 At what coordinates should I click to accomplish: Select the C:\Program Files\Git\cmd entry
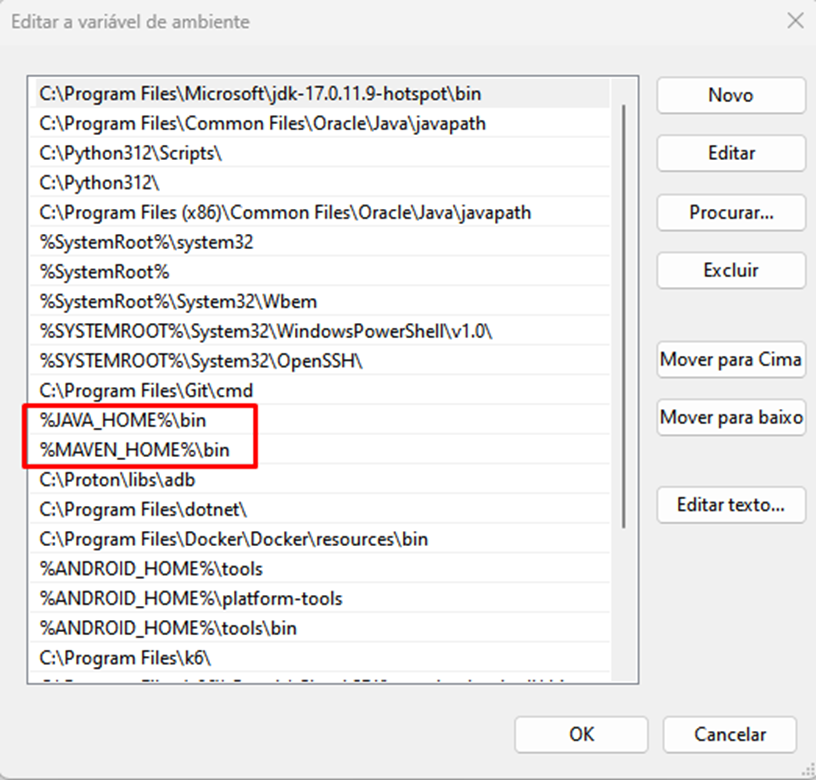320,390
